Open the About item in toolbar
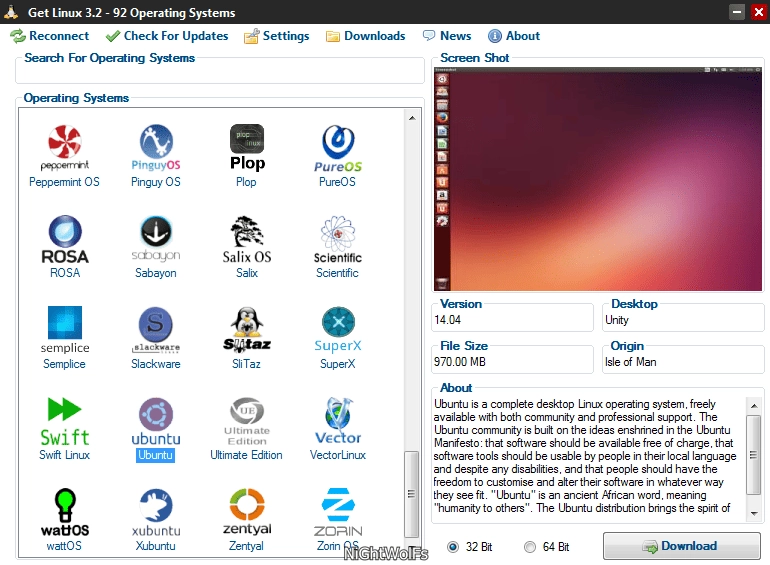770x565 pixels. pyautogui.click(x=514, y=36)
